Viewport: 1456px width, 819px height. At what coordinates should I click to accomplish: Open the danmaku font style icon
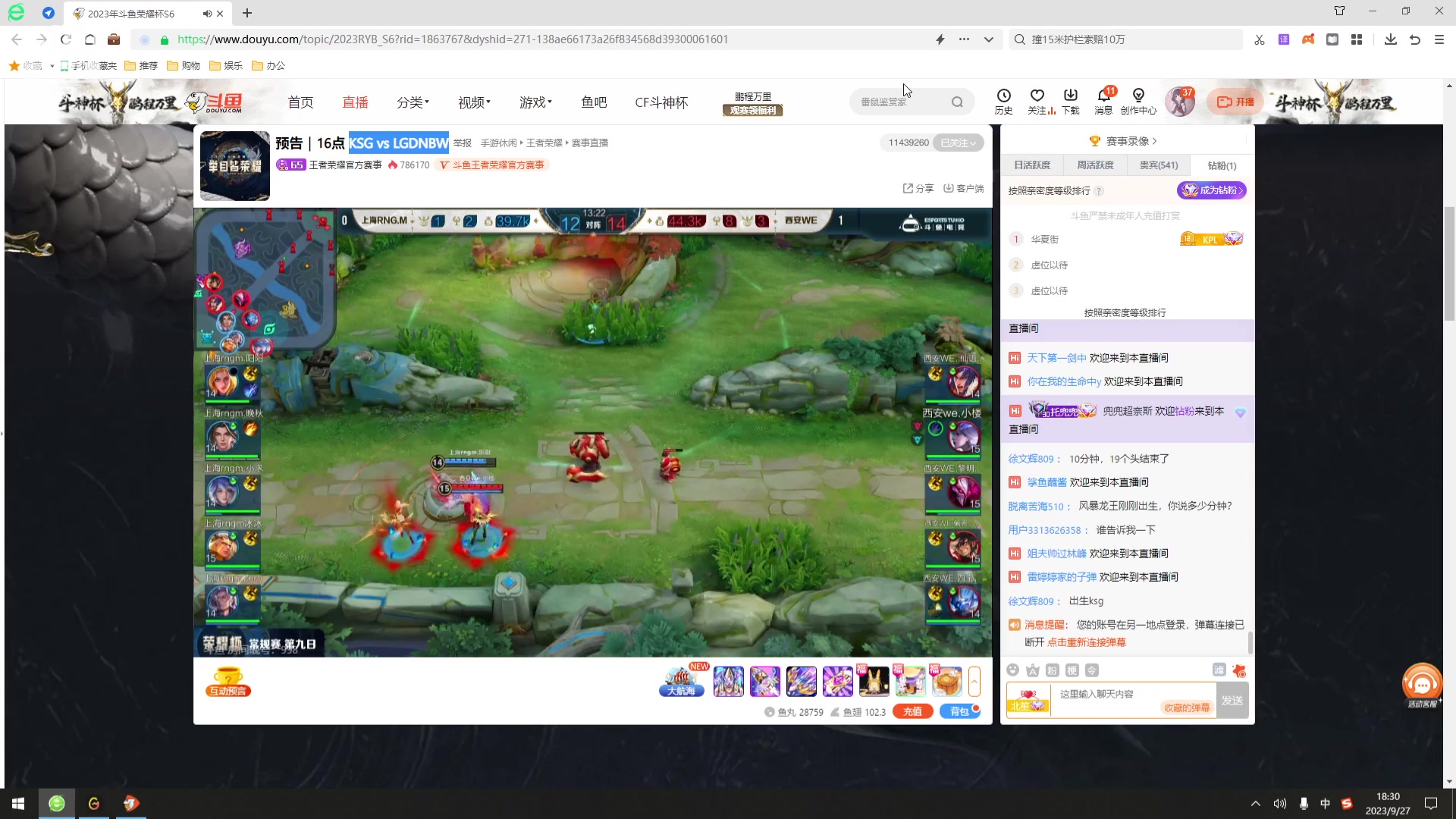click(x=1032, y=670)
